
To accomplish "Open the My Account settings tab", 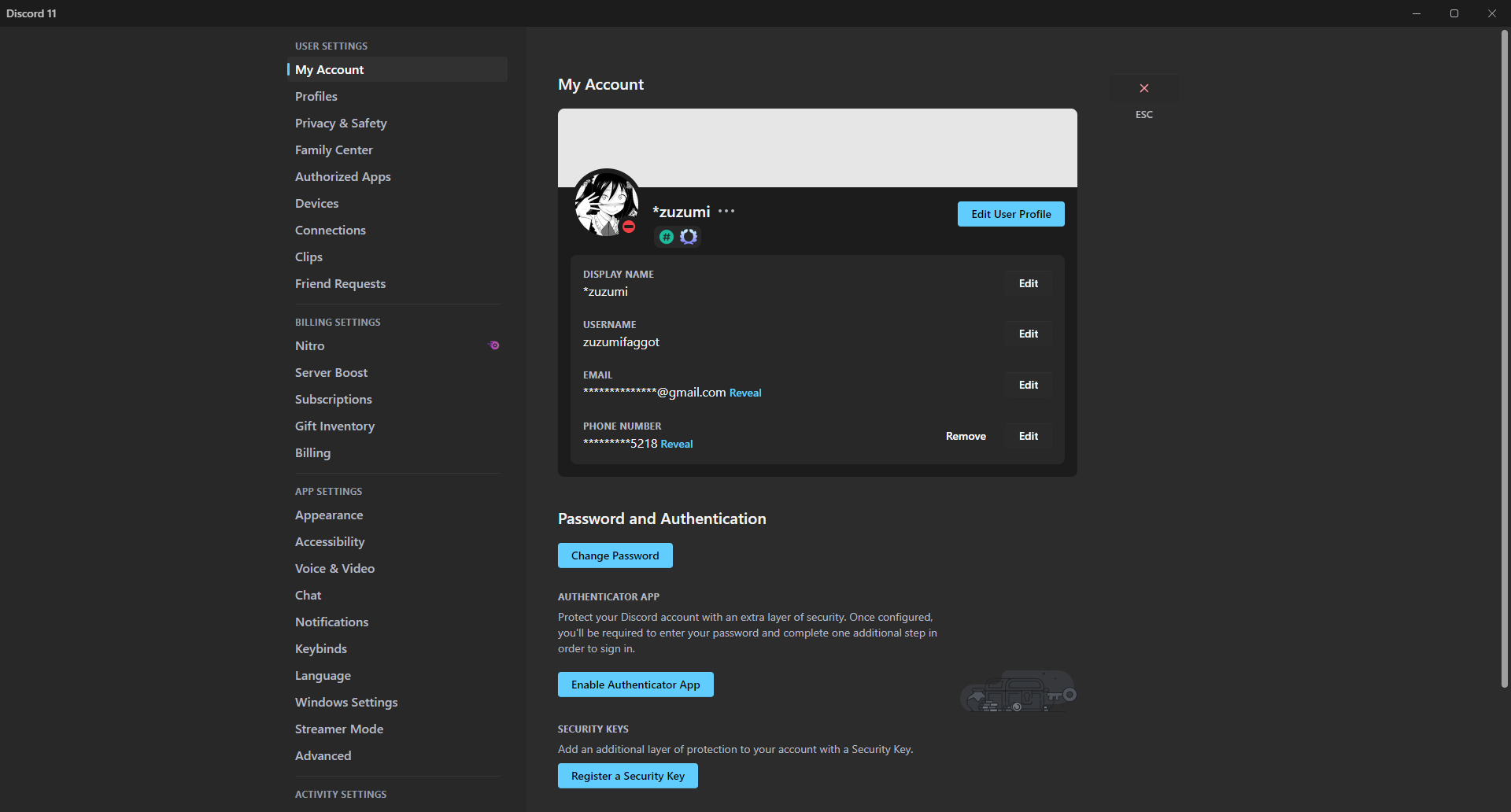I will [x=397, y=69].
